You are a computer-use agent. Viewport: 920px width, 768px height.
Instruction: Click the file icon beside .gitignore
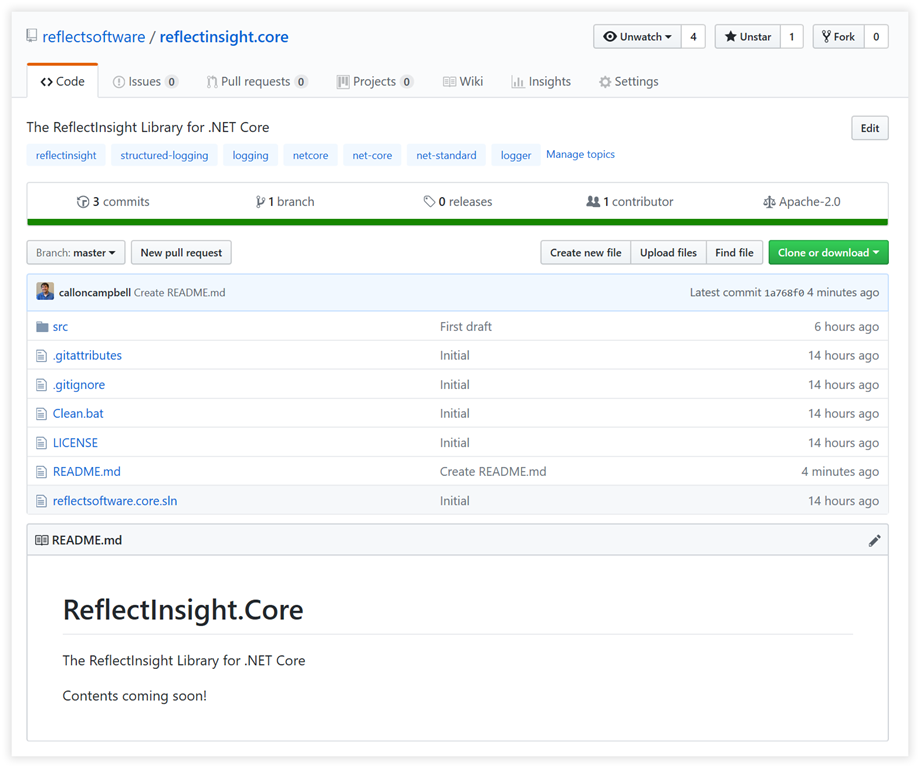click(42, 385)
